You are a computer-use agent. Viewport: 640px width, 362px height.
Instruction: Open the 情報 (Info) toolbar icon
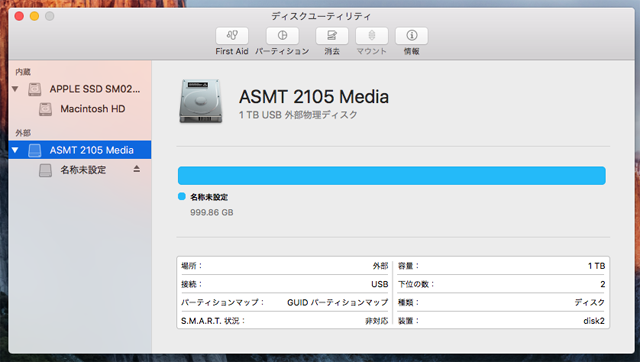(411, 36)
